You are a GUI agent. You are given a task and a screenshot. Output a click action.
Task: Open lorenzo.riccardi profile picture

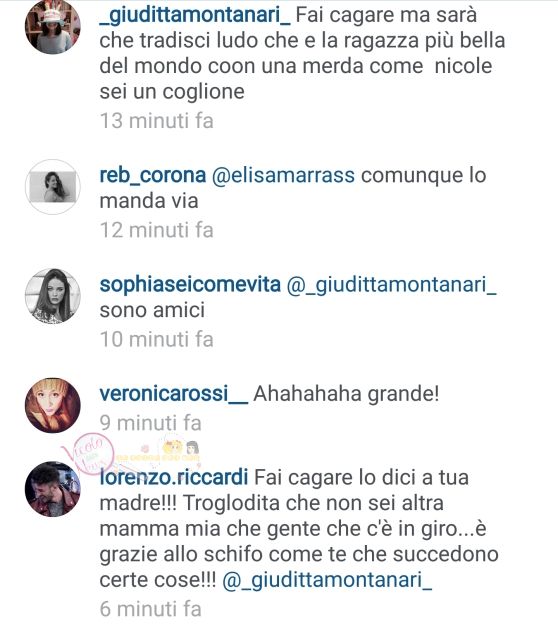tap(53, 489)
